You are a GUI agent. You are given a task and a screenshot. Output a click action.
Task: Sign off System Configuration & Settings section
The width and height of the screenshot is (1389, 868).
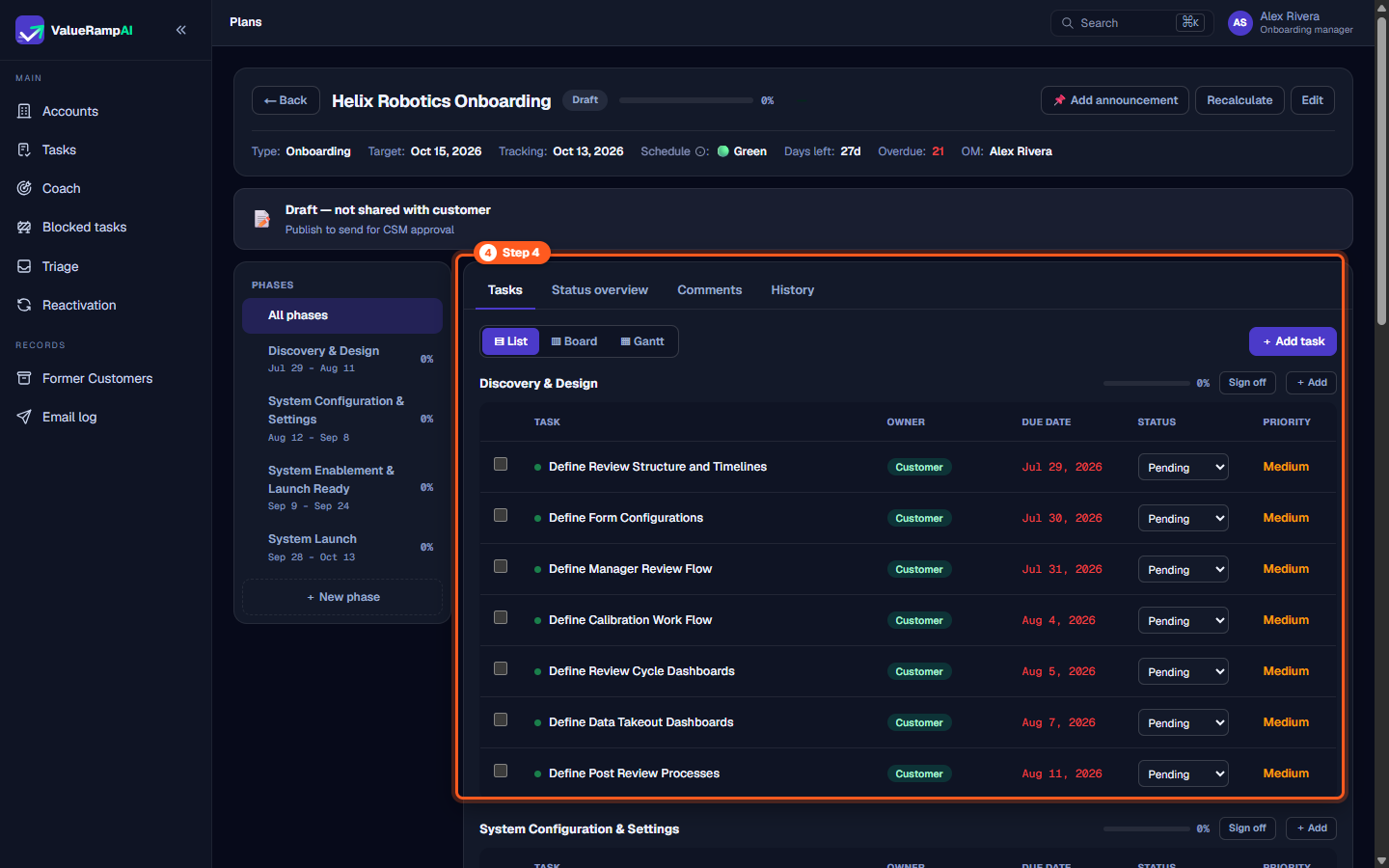click(x=1247, y=828)
